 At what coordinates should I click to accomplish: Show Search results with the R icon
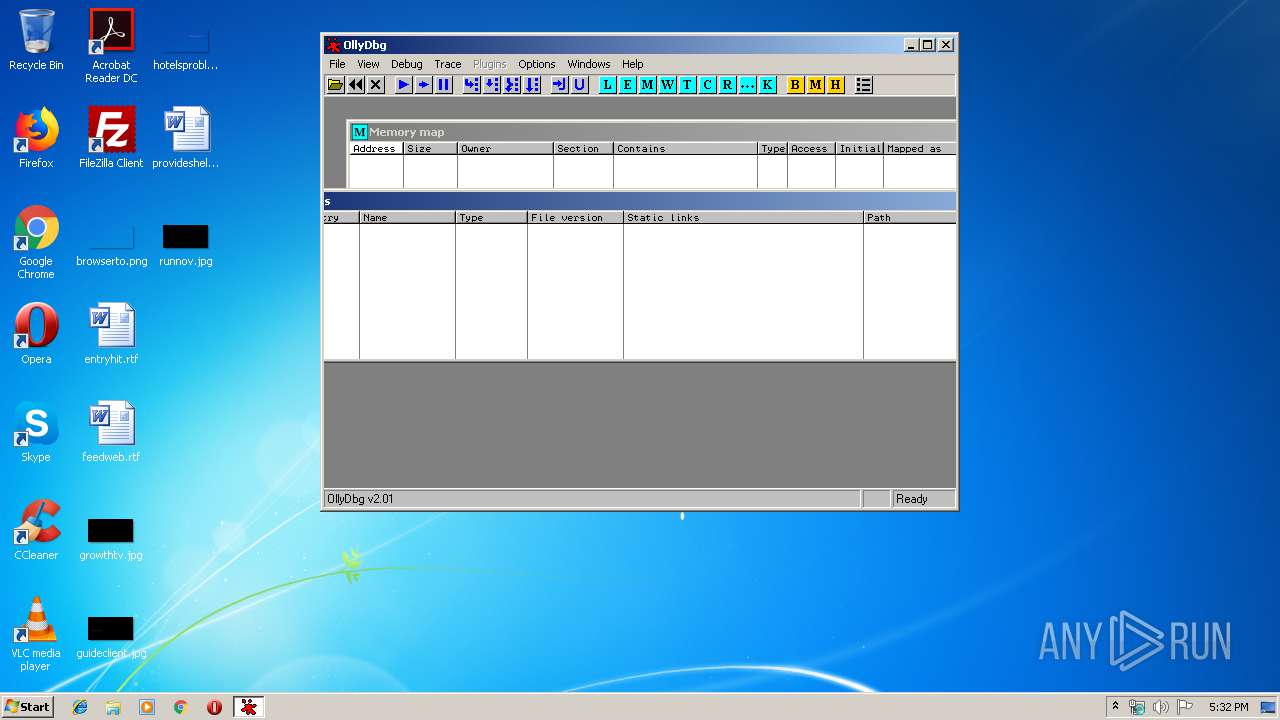(728, 85)
